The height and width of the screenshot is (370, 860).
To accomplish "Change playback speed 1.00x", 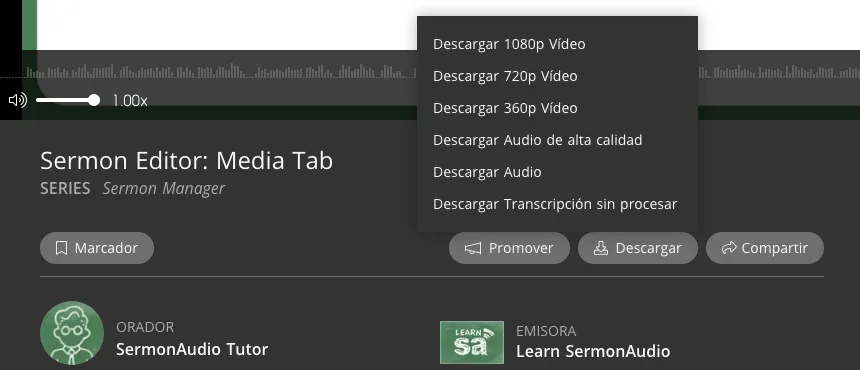I will coord(130,101).
